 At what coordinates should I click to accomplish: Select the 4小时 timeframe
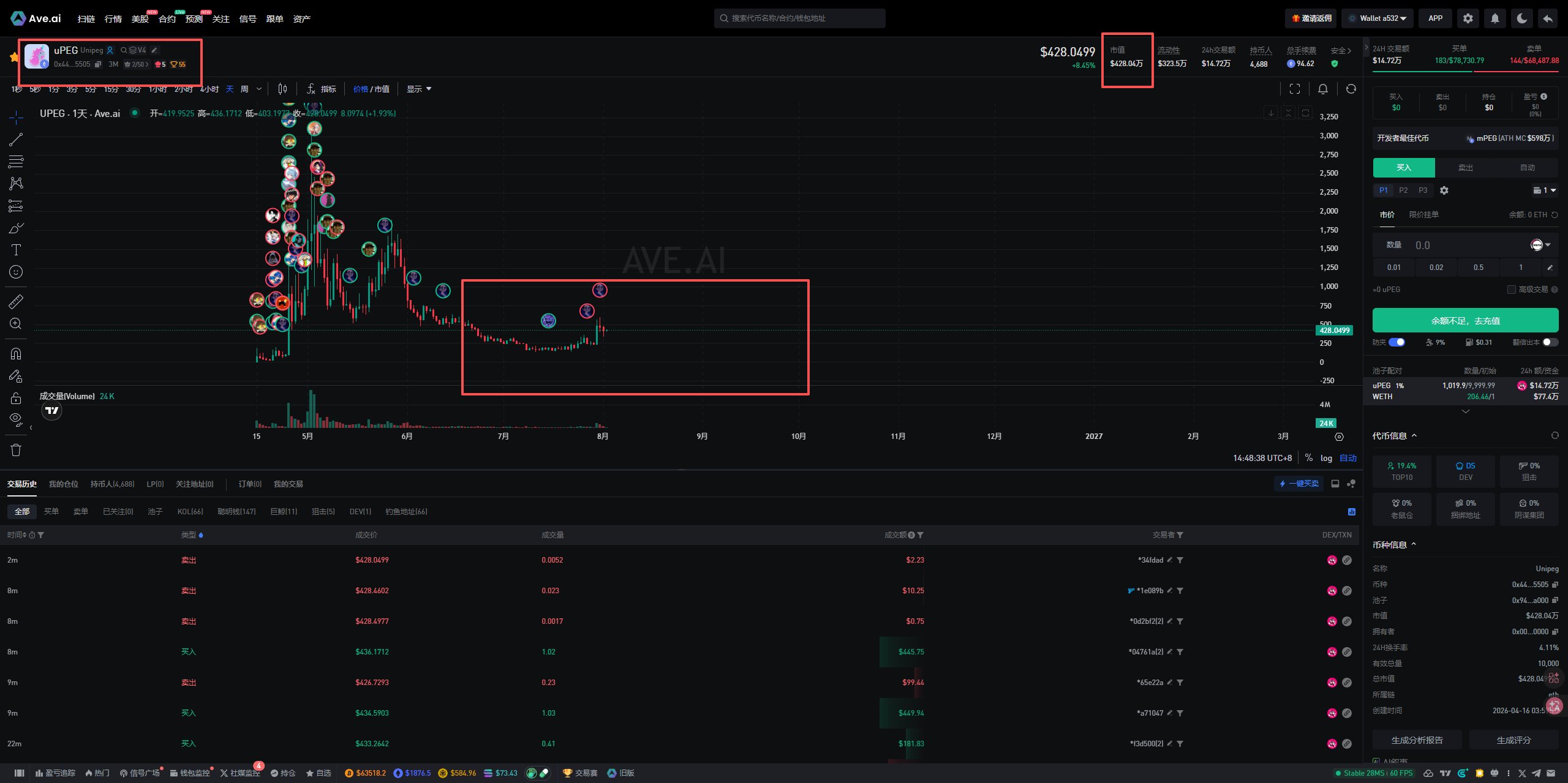(x=209, y=89)
